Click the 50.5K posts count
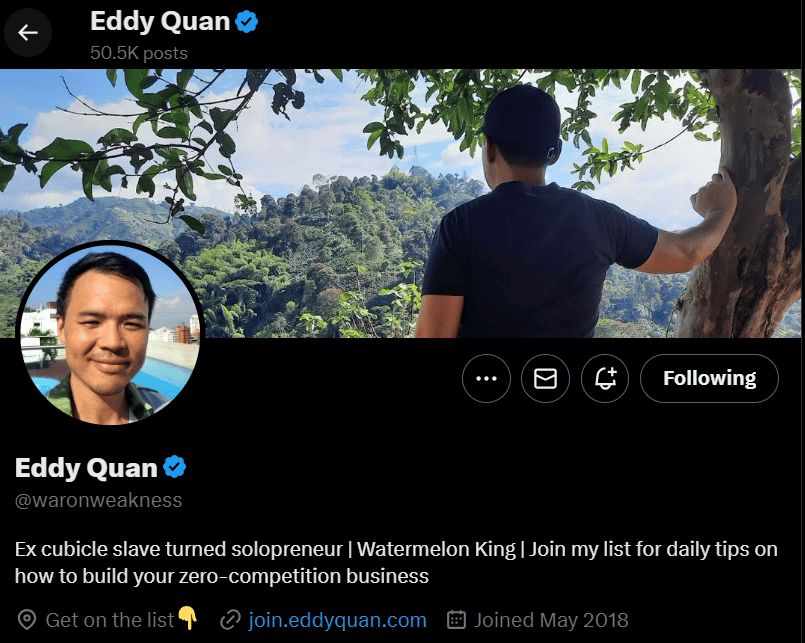Screen dimensions: 805x643 point(139,53)
